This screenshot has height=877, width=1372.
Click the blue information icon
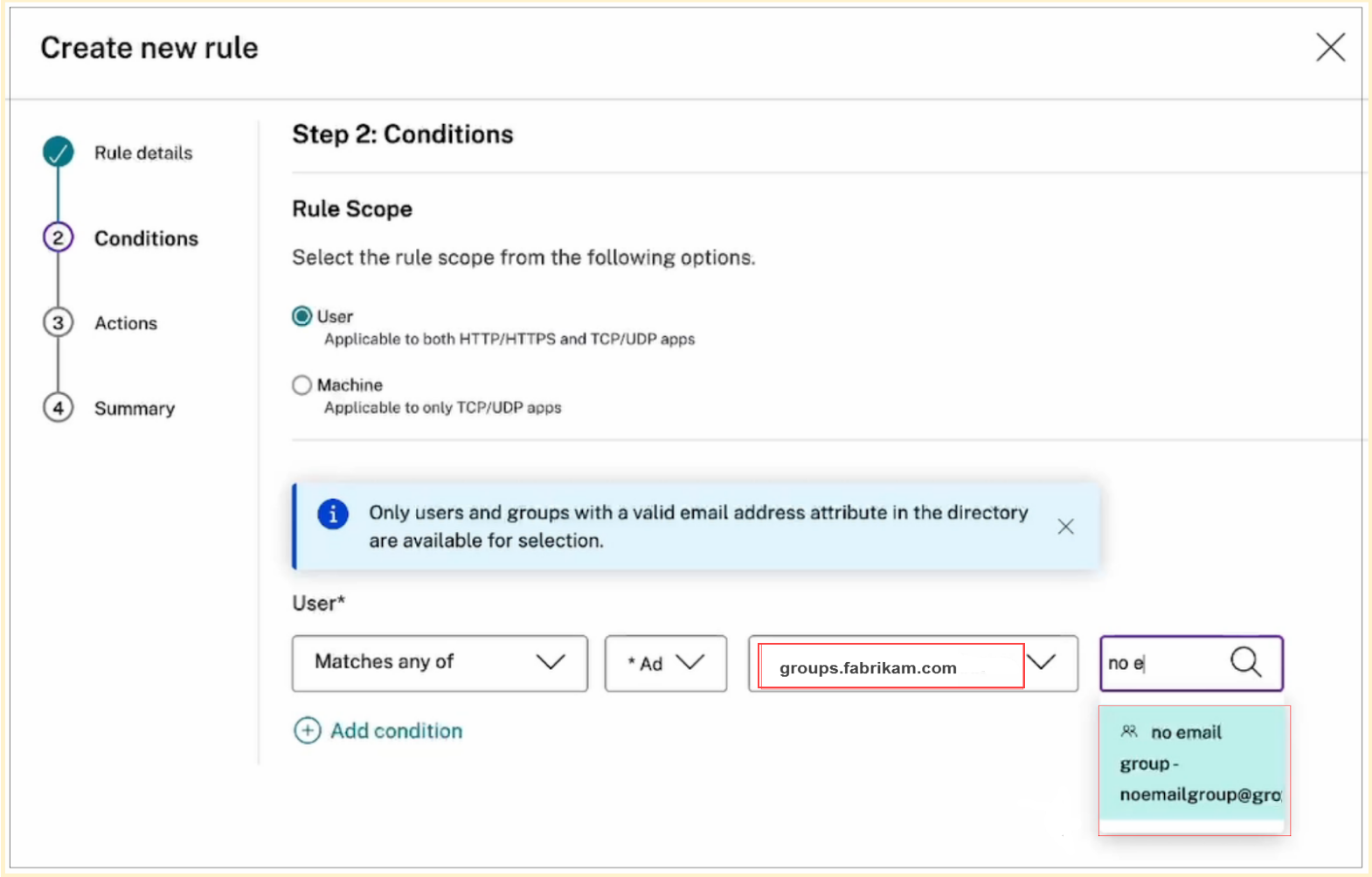coord(333,514)
